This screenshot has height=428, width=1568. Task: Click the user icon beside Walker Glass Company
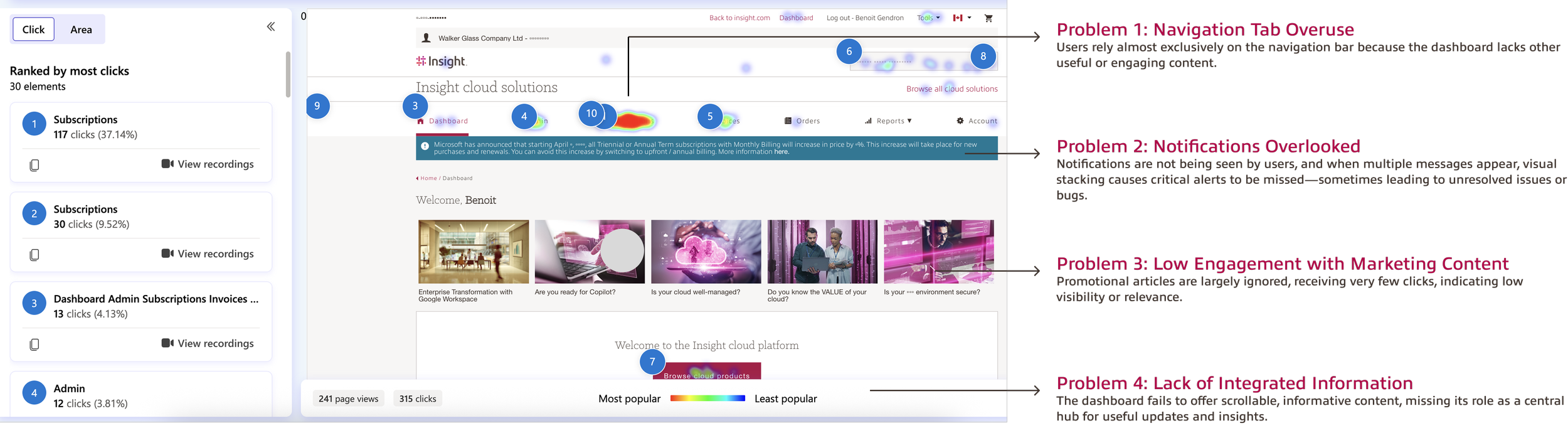point(426,38)
